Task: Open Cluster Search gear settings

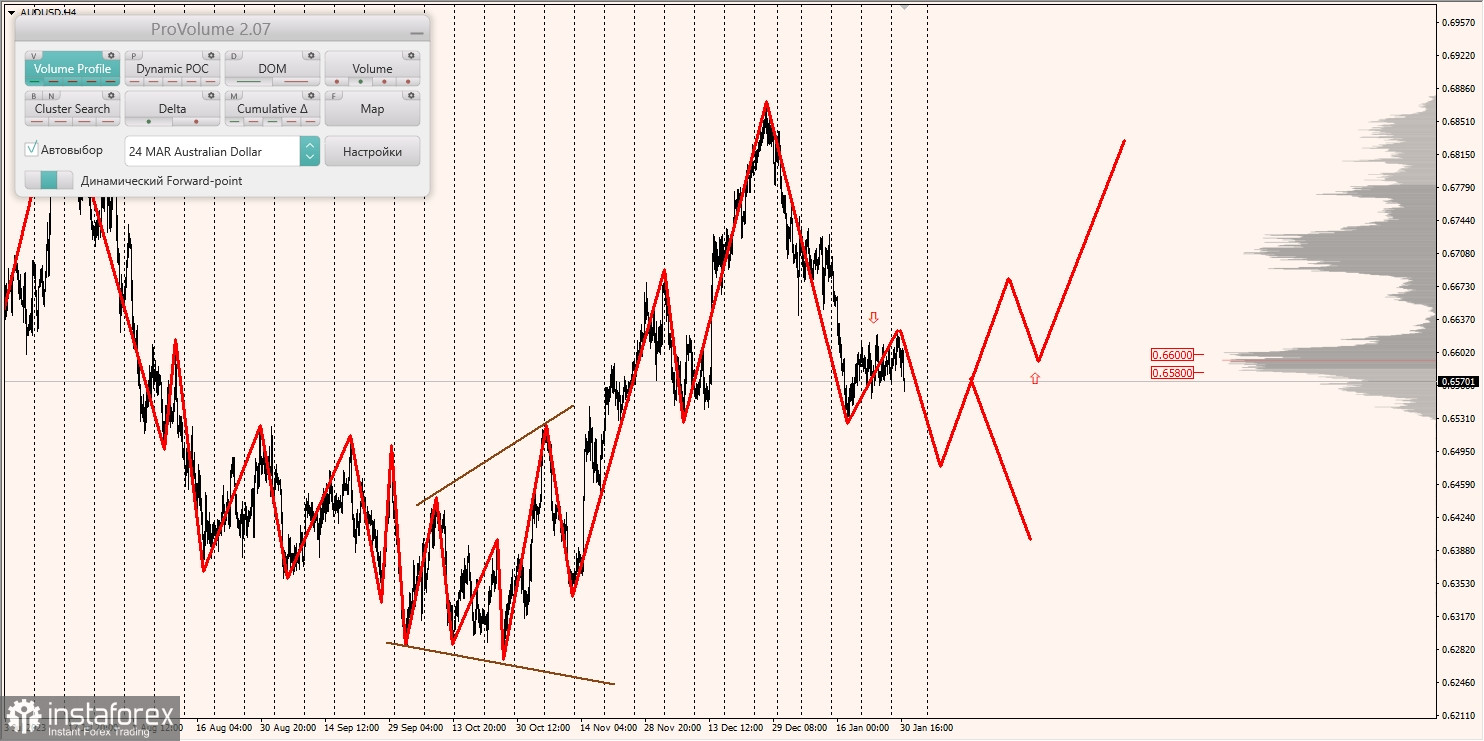Action: pyautogui.click(x=111, y=95)
